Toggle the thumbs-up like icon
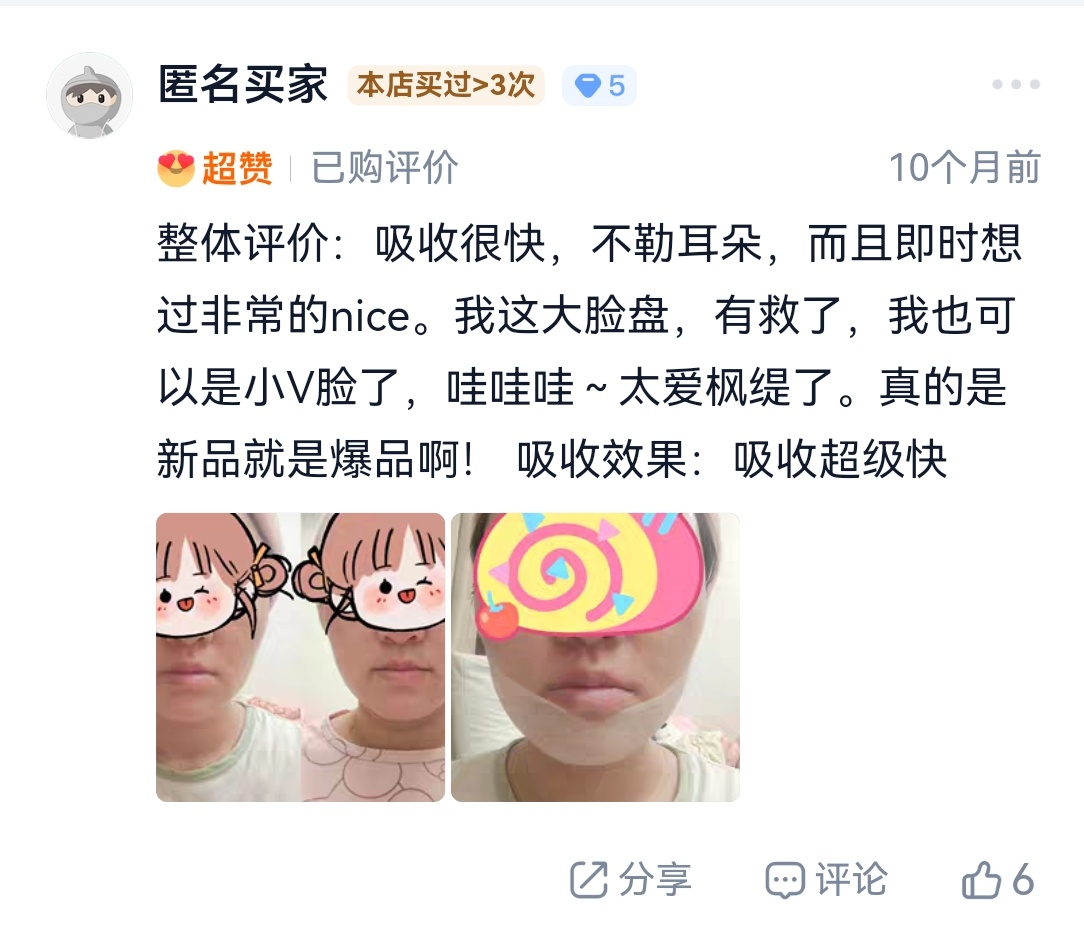 [981, 880]
